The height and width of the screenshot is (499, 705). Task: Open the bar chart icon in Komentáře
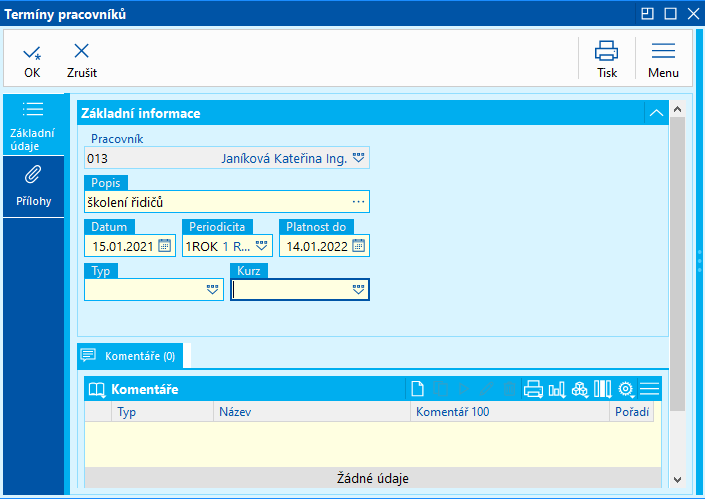(x=557, y=389)
